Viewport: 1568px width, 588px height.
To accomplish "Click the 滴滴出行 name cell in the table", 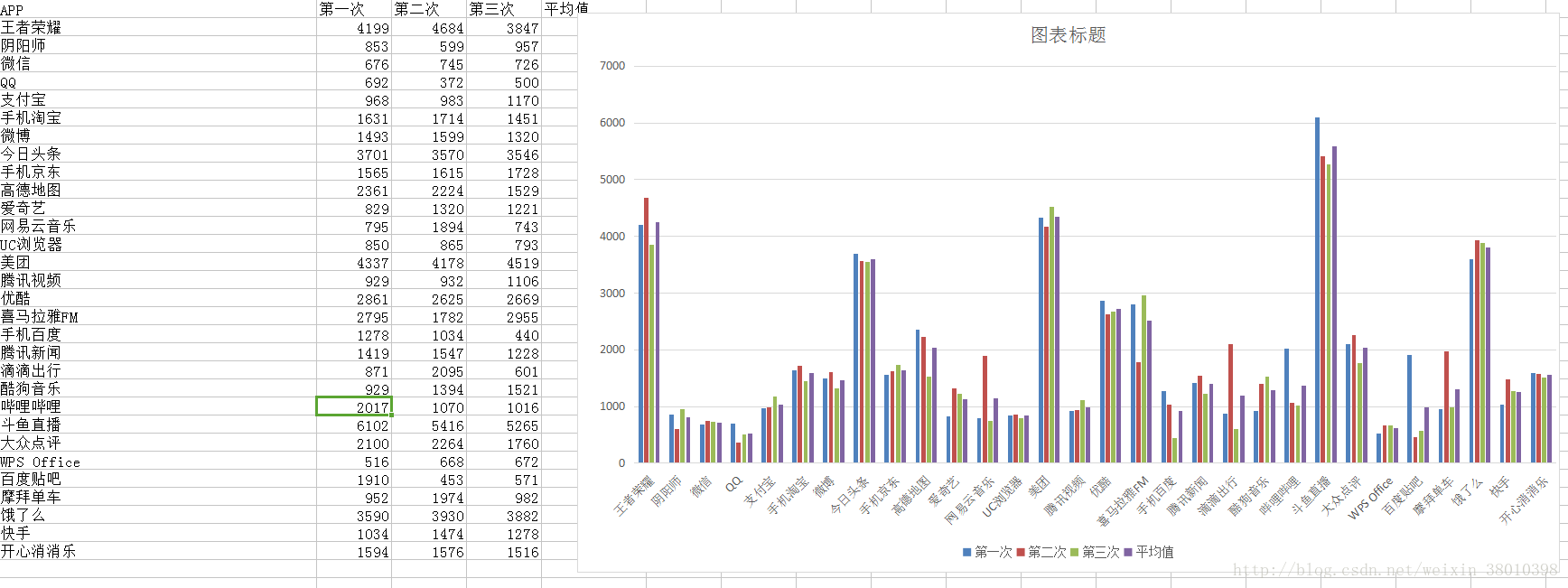I will [158, 370].
